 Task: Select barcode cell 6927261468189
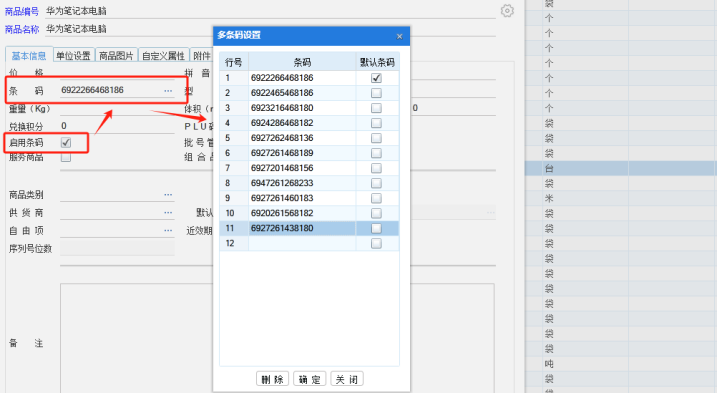(x=302, y=153)
